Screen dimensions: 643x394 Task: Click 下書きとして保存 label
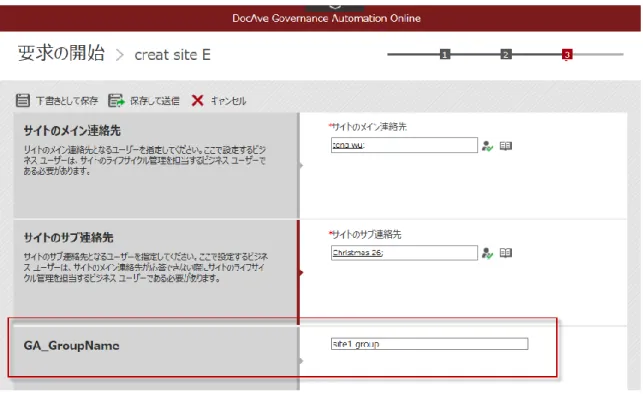(67, 101)
